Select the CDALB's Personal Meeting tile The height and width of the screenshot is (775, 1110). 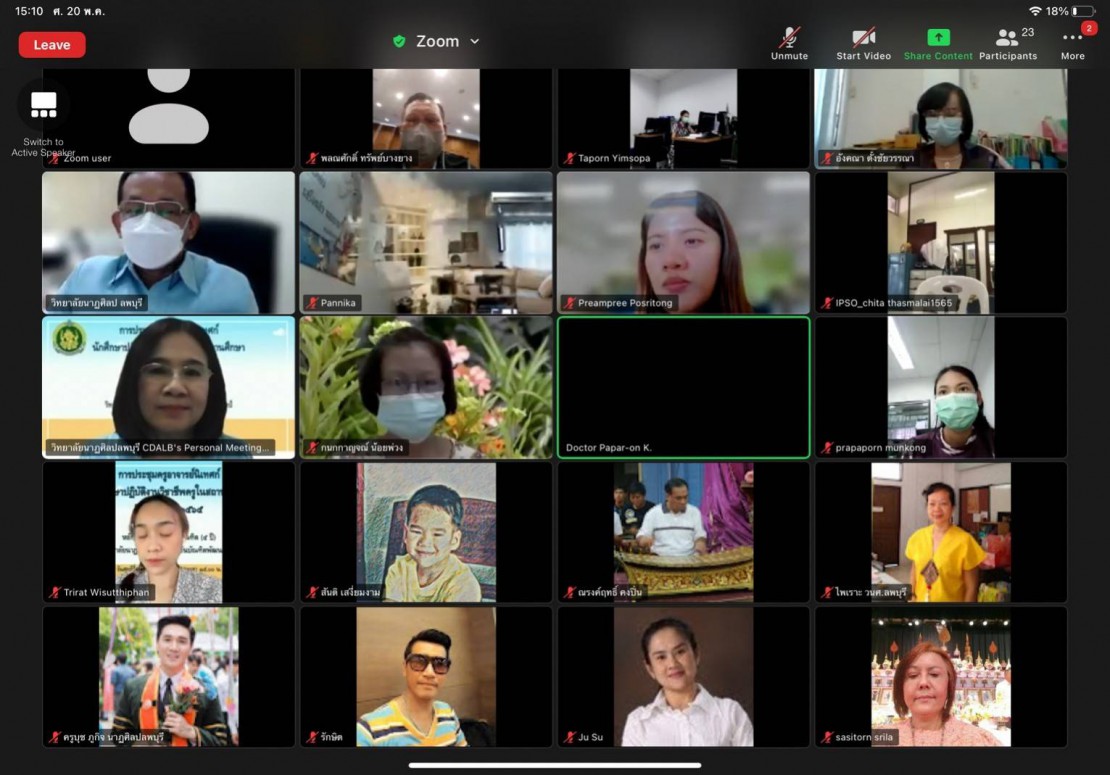click(168, 387)
